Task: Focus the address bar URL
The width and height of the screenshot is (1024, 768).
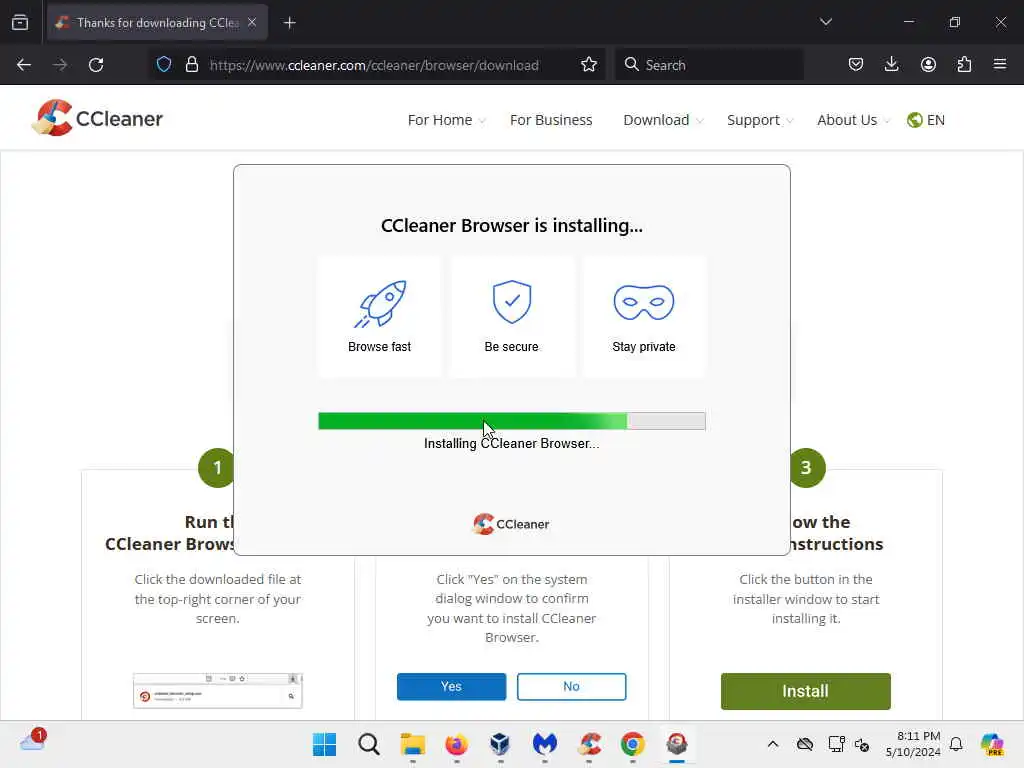Action: 374,65
